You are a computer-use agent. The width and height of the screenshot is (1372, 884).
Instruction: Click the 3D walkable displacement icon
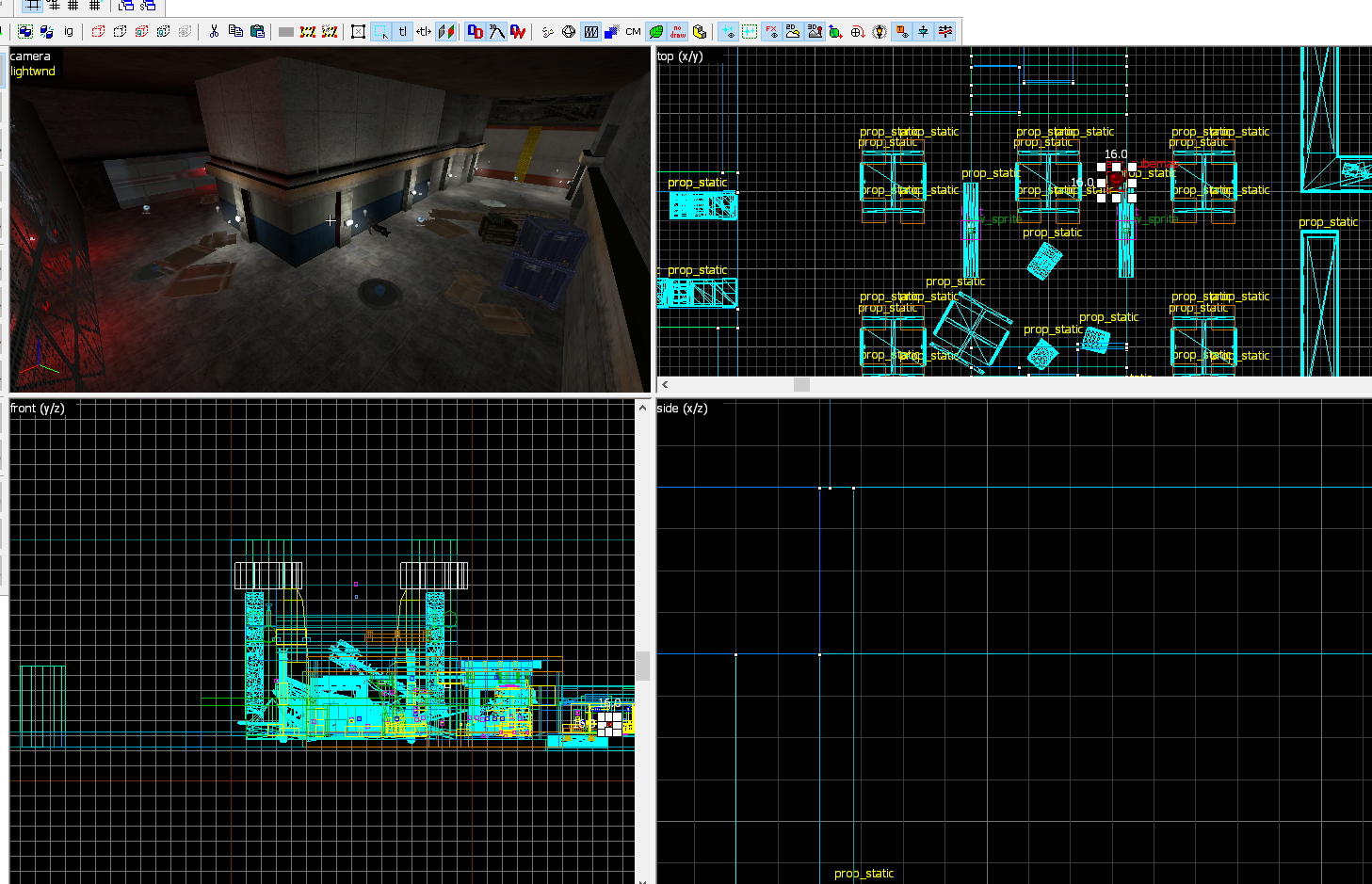[496, 31]
